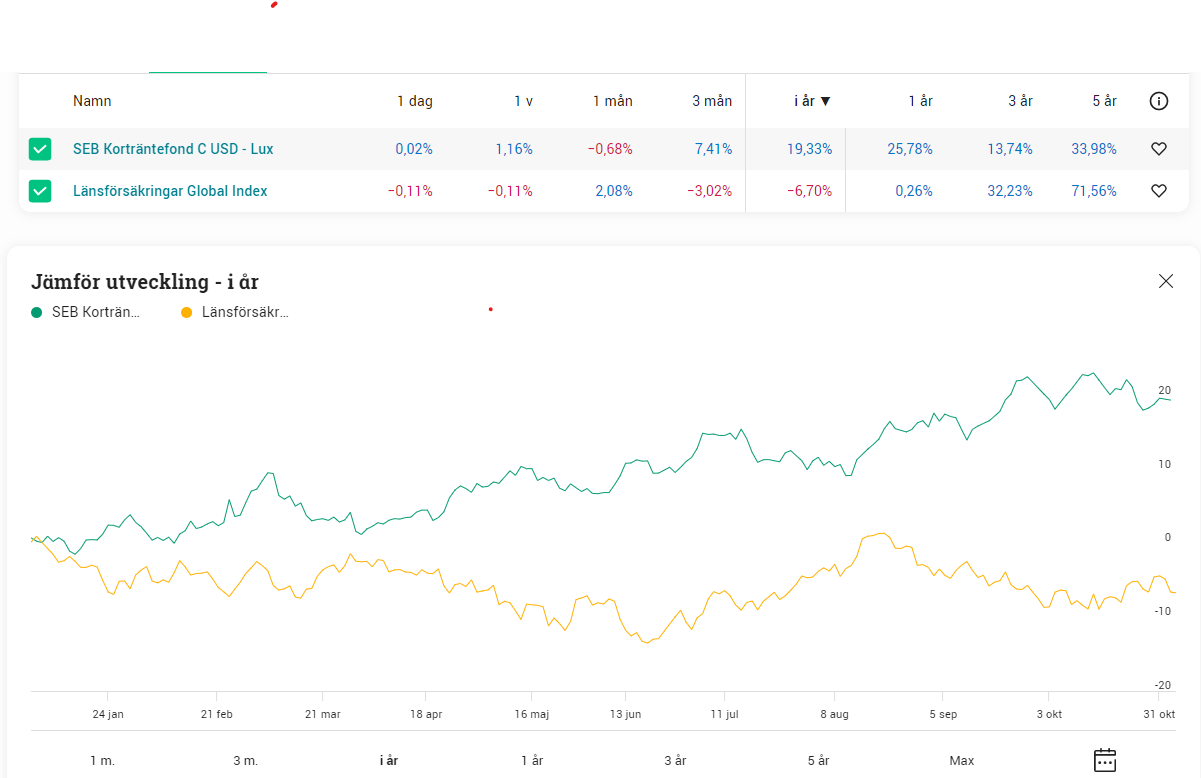The width and height of the screenshot is (1201, 778).
Task: Sort by the '1 v' column header
Action: [524, 101]
